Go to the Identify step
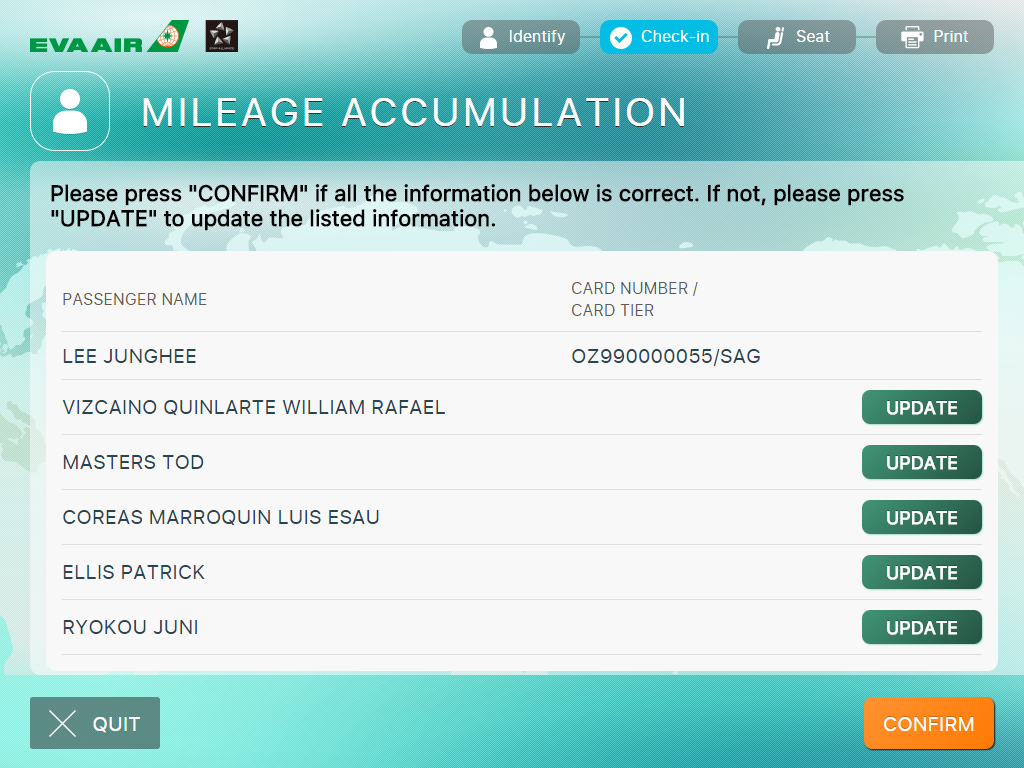This screenshot has width=1024, height=768. (x=521, y=37)
